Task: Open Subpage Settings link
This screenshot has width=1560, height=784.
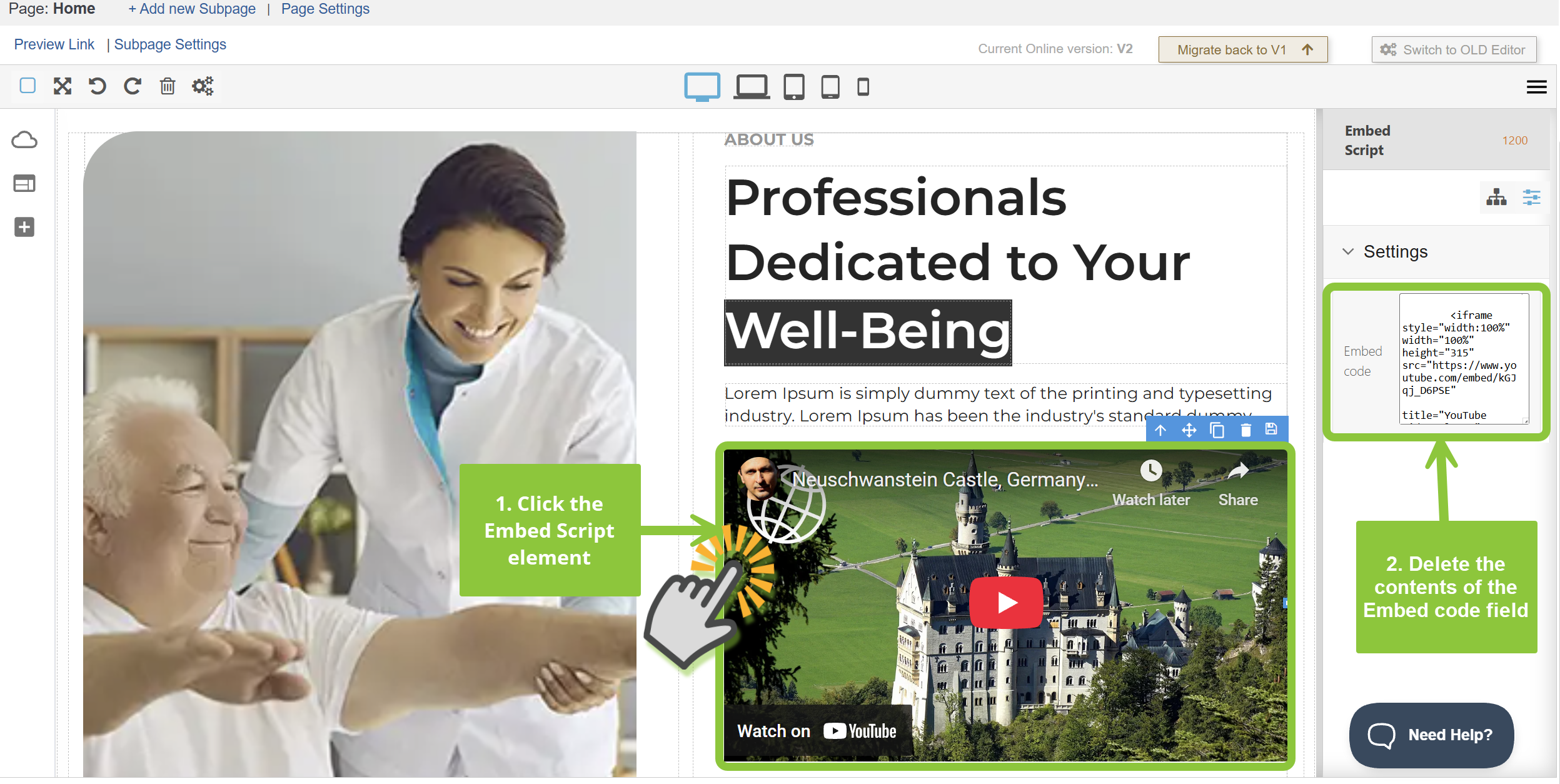Action: [x=170, y=44]
